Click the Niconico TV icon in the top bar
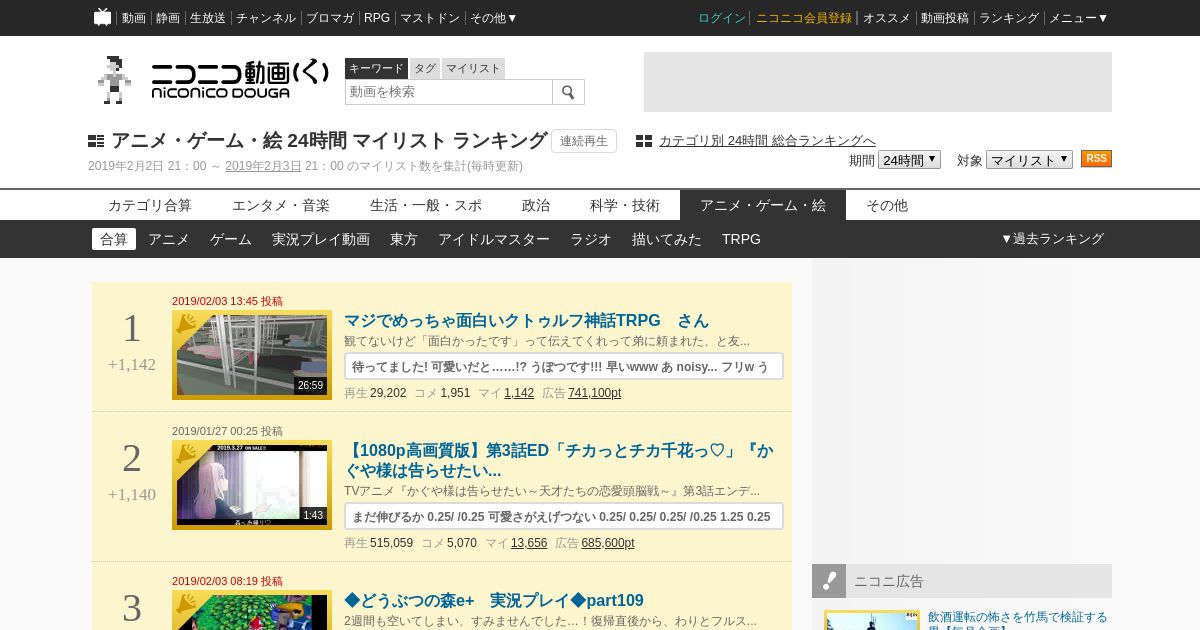Viewport: 1200px width, 630px height. 103,17
